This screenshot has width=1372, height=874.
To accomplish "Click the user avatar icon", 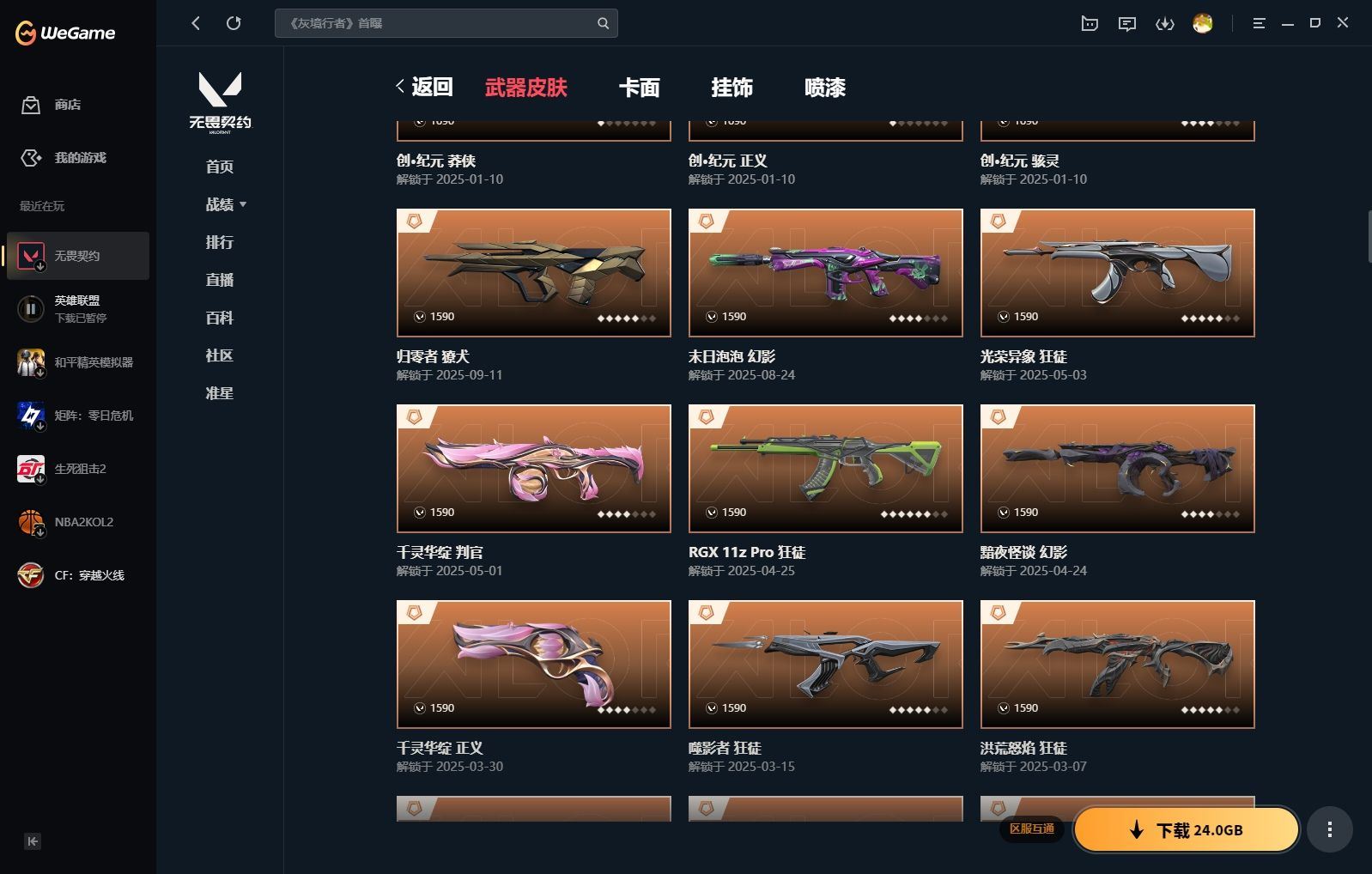I will click(x=1203, y=24).
